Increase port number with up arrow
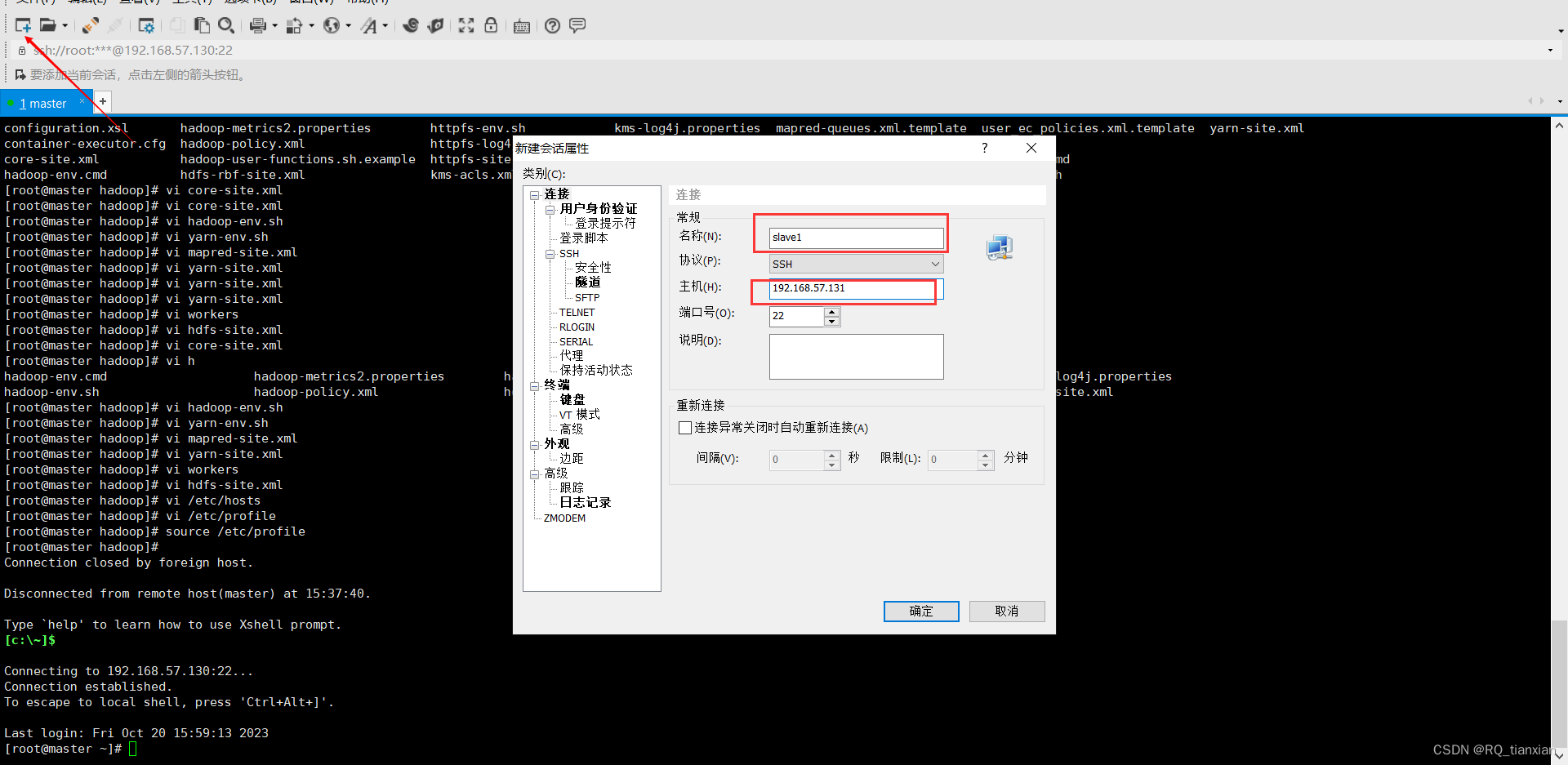The height and width of the screenshot is (765, 1568). [x=831, y=311]
